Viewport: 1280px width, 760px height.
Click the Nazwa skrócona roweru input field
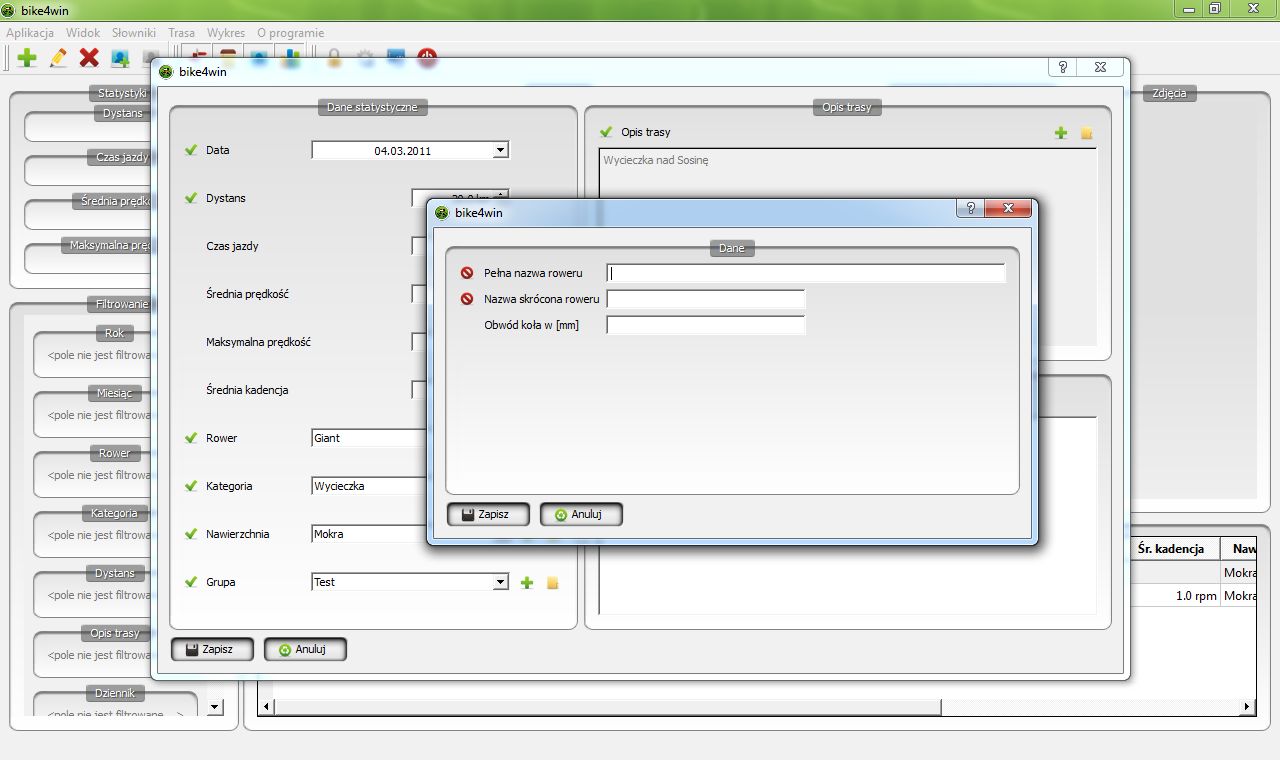tap(706, 299)
